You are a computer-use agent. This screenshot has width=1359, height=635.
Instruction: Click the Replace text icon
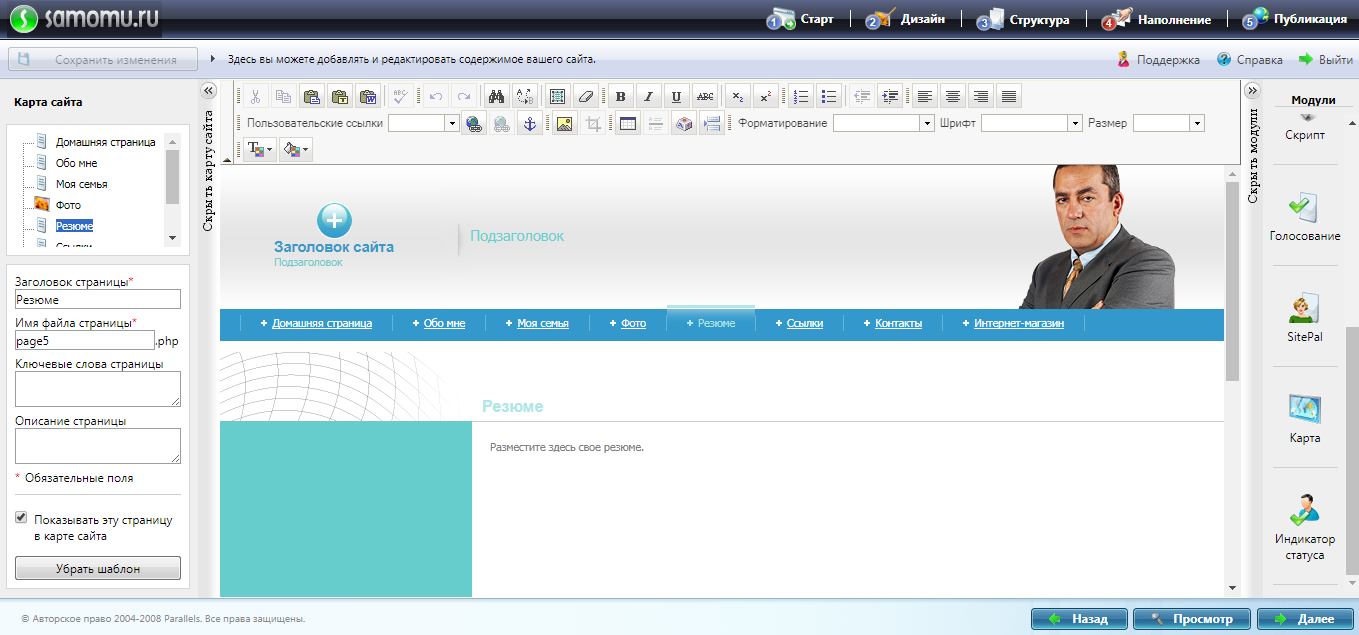(x=525, y=97)
